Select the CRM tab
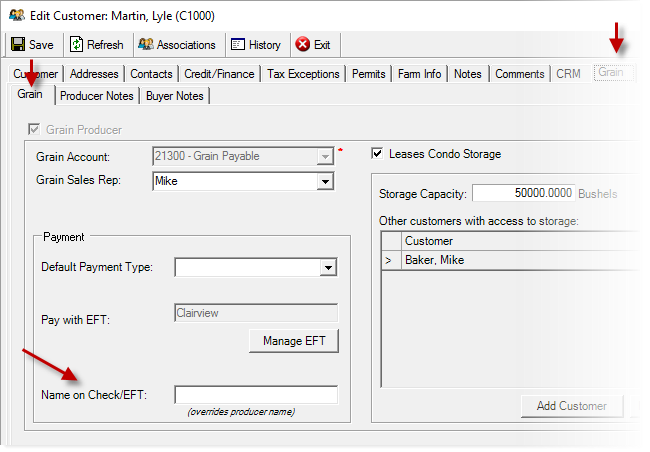The height and width of the screenshot is (452, 650). tap(568, 74)
